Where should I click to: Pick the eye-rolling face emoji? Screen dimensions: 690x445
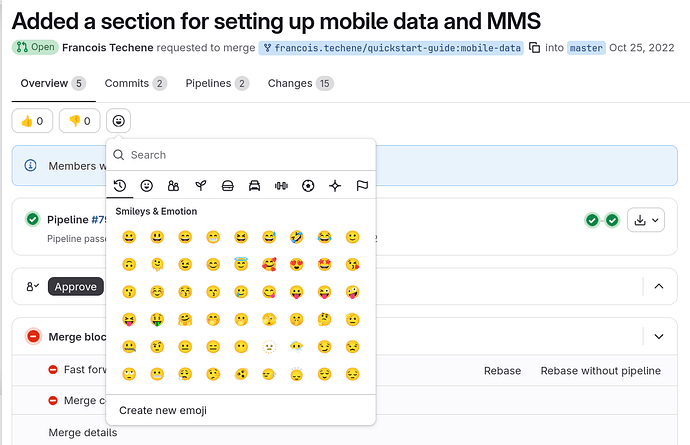tap(129, 374)
